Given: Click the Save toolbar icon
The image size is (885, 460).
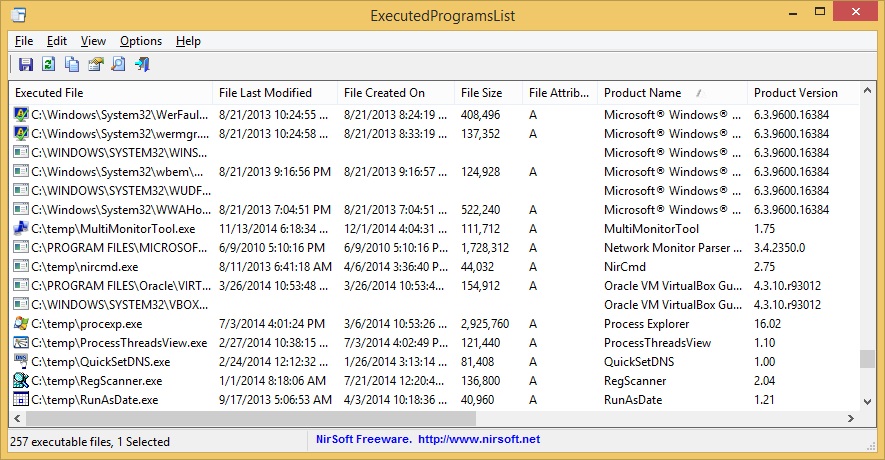Looking at the screenshot, I should (26, 65).
